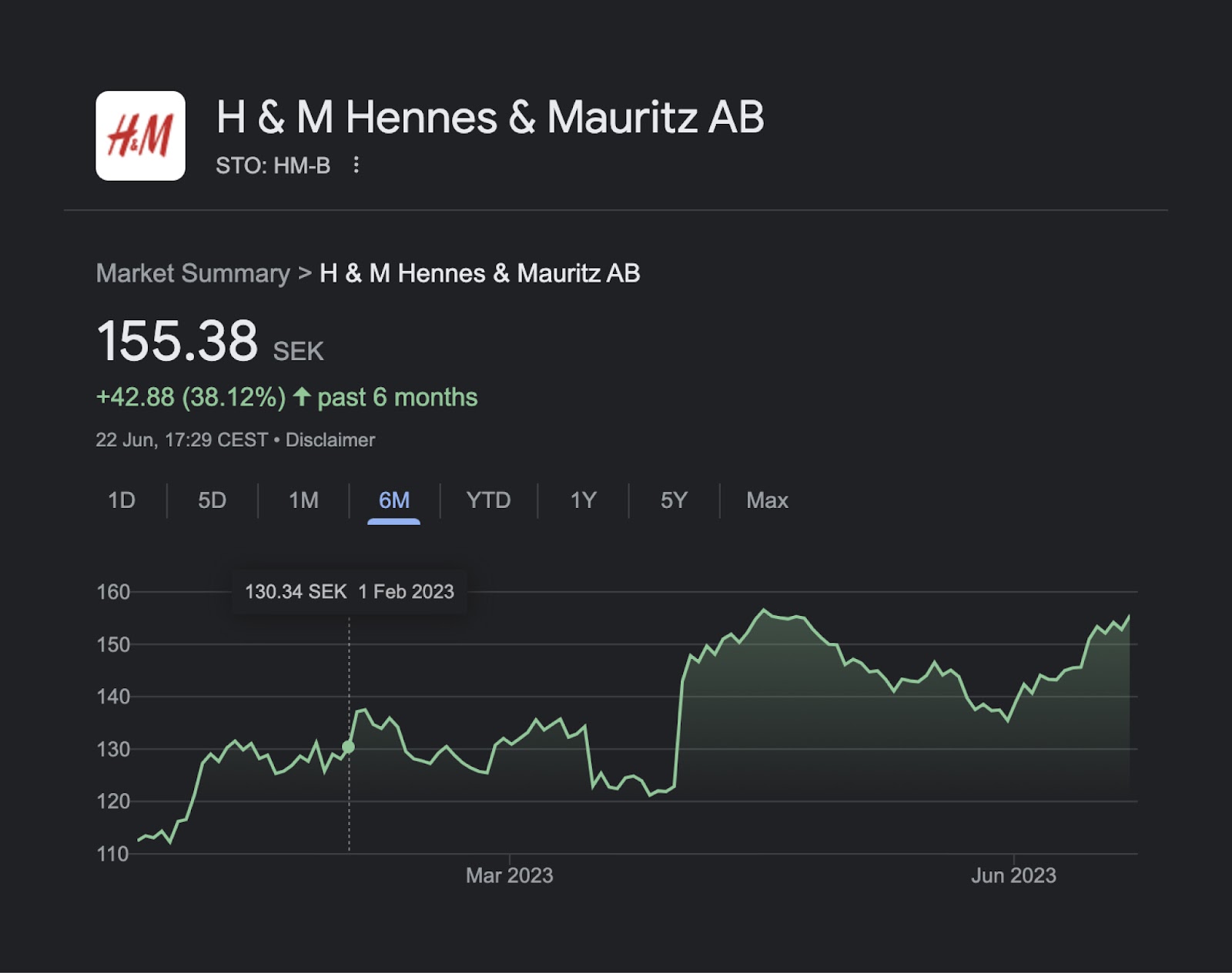Click the Disclaimer link

[330, 440]
